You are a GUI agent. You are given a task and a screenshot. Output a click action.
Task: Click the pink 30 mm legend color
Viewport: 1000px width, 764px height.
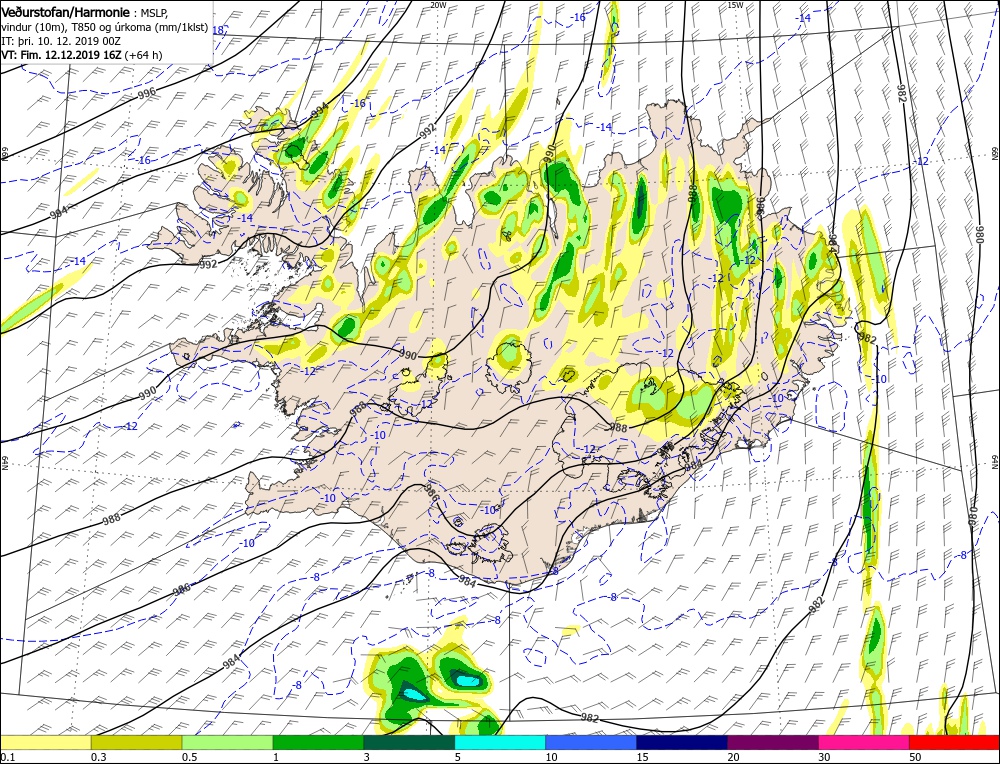864,742
